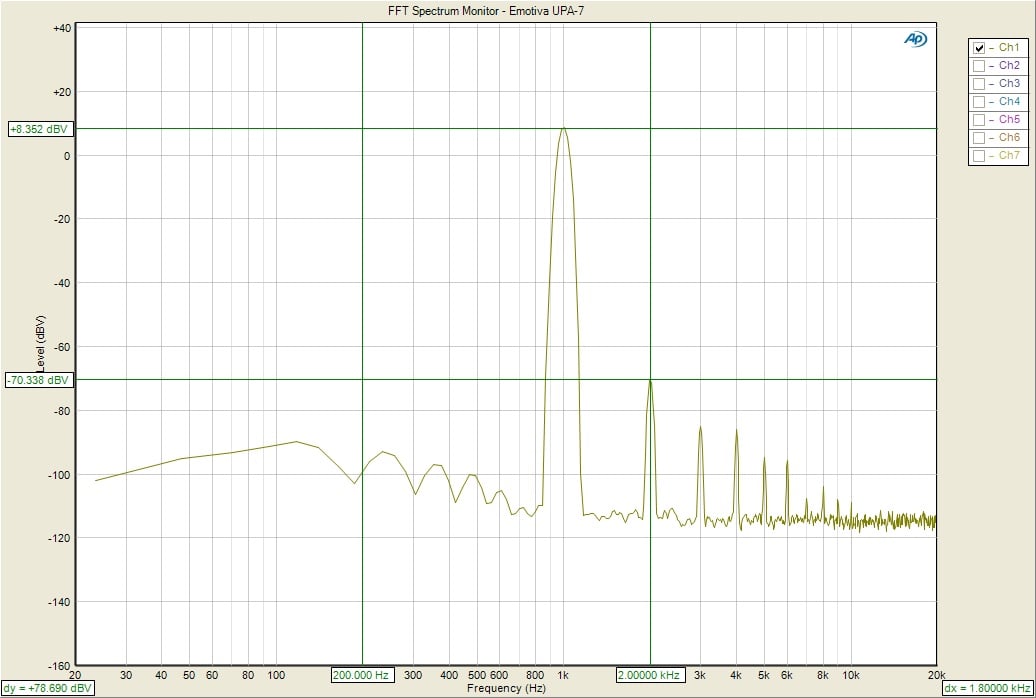Show the Ch3 channel trace
Image resolution: width=1036 pixels, height=698 pixels.
click(979, 84)
